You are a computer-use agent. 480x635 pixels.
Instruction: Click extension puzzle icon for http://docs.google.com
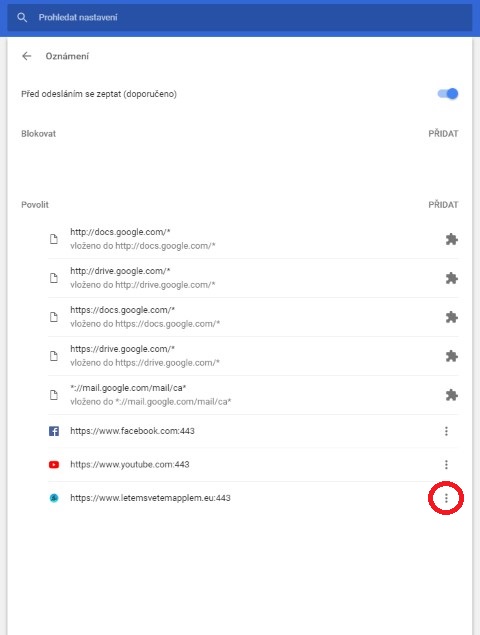click(451, 239)
